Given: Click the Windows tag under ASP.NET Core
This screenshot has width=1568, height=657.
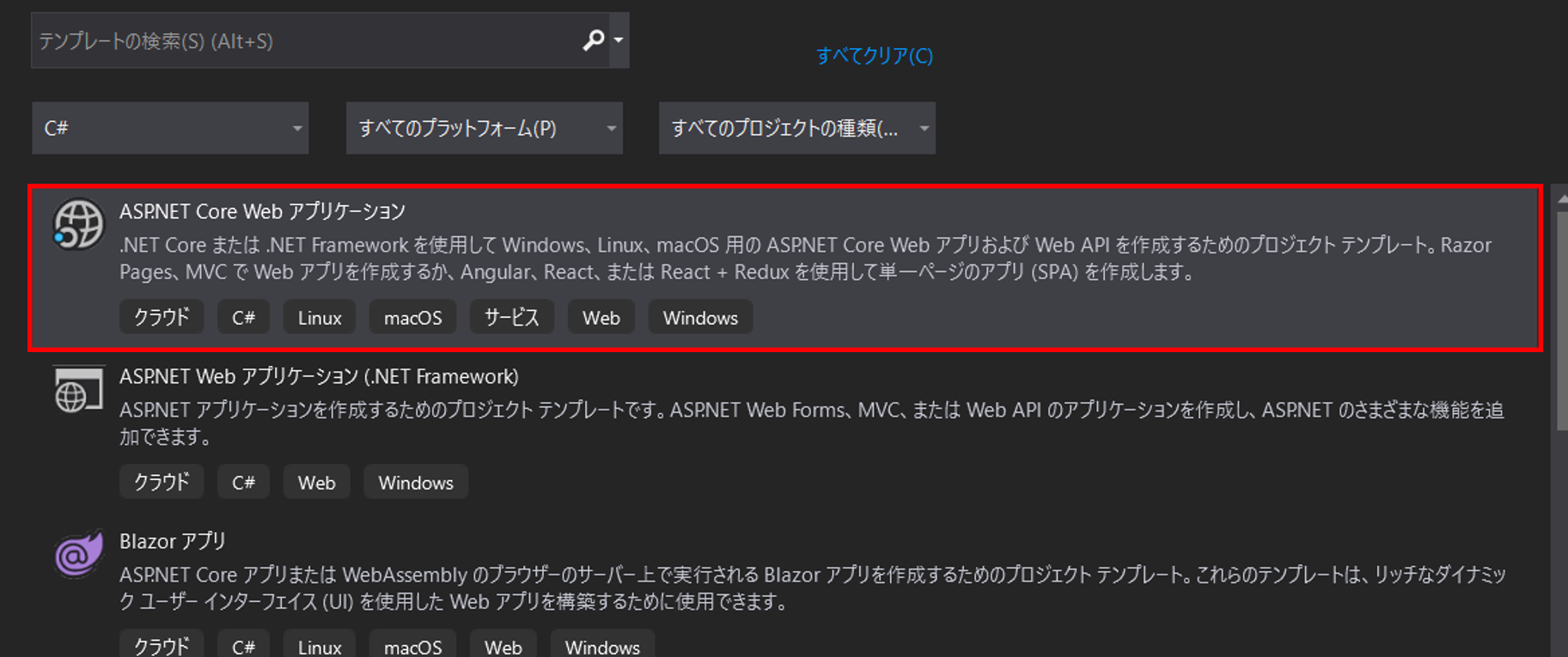Looking at the screenshot, I should pos(700,317).
